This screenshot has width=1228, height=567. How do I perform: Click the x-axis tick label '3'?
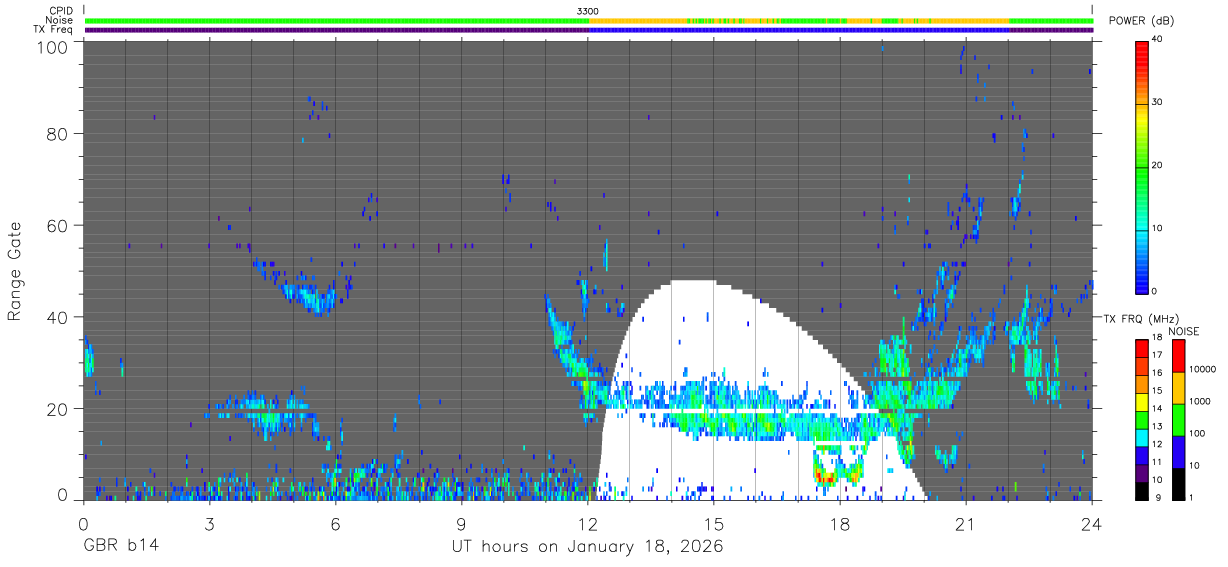(209, 525)
